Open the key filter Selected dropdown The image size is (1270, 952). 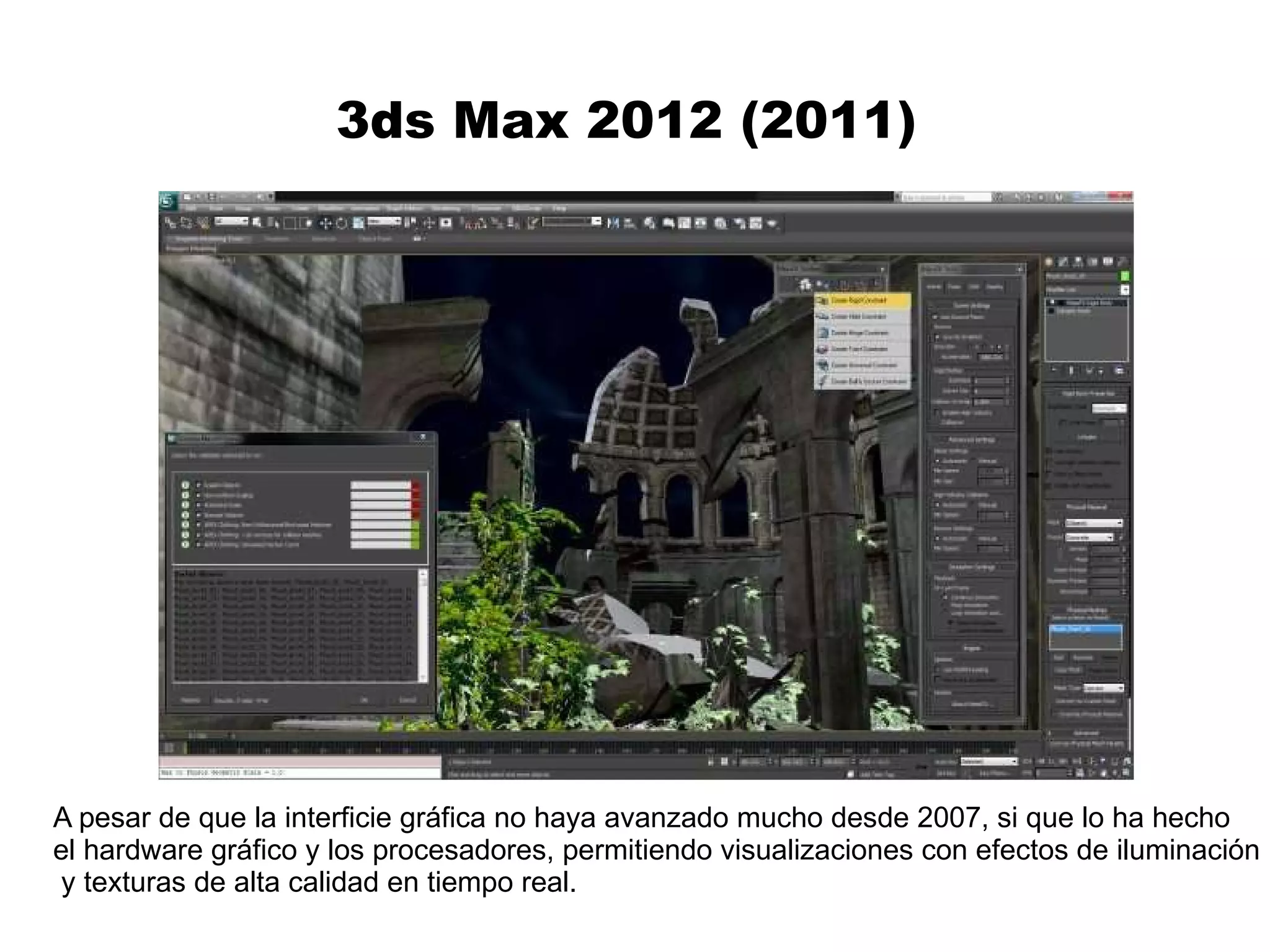[x=989, y=761]
